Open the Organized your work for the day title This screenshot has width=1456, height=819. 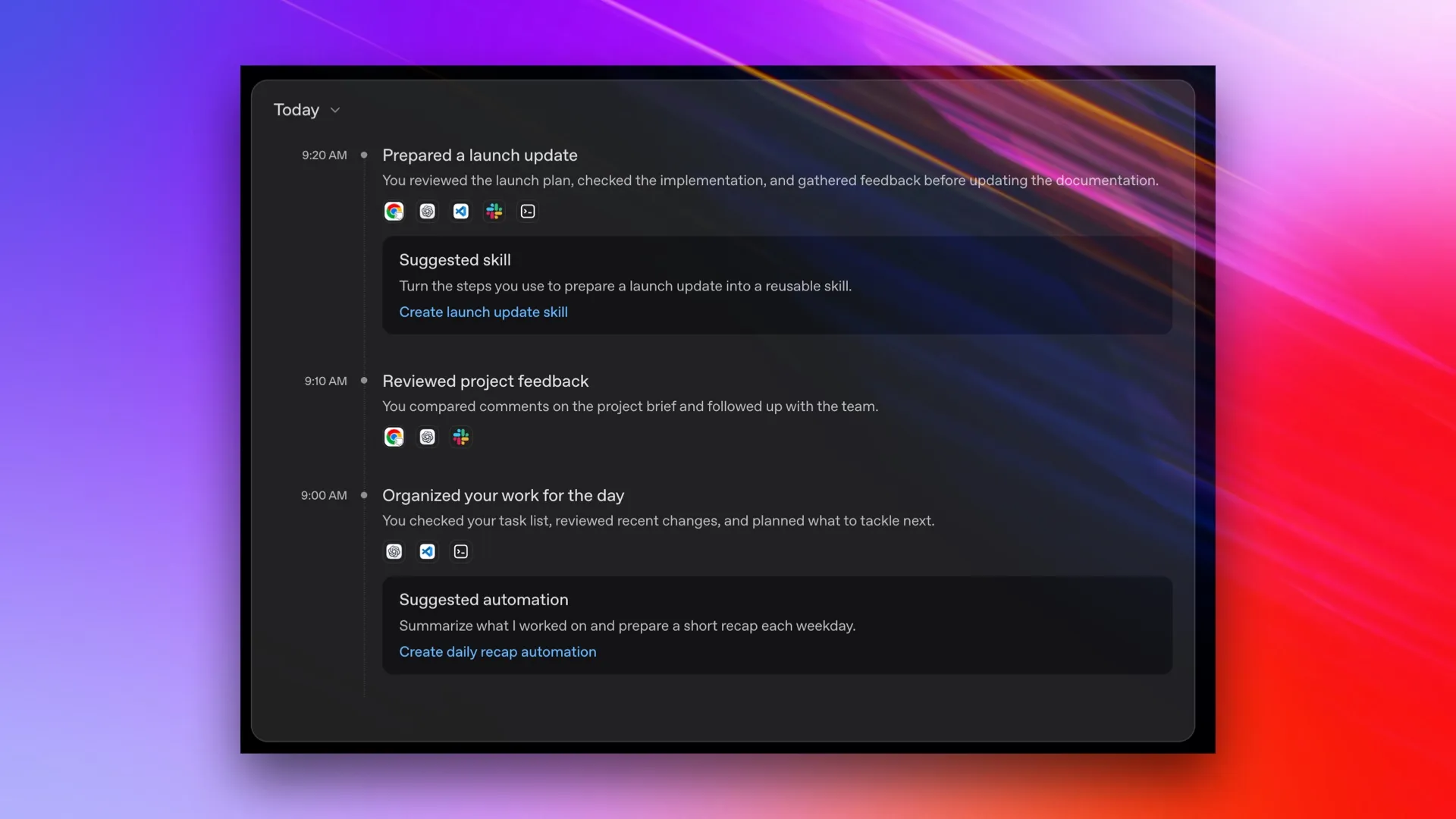[x=504, y=495]
